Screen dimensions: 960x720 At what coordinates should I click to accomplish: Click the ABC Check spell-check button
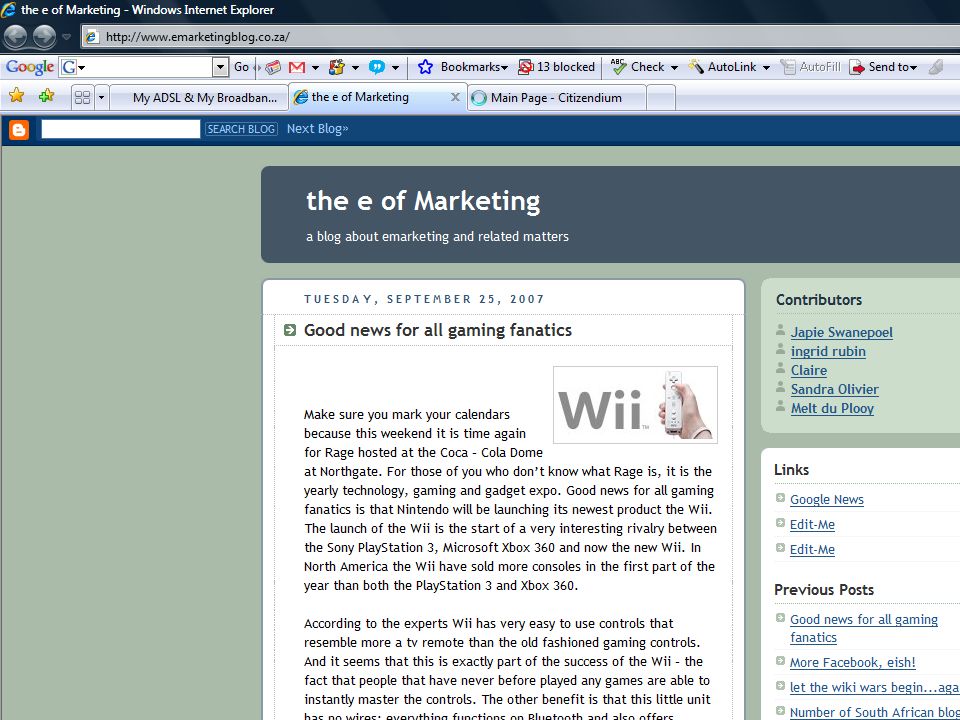637,67
